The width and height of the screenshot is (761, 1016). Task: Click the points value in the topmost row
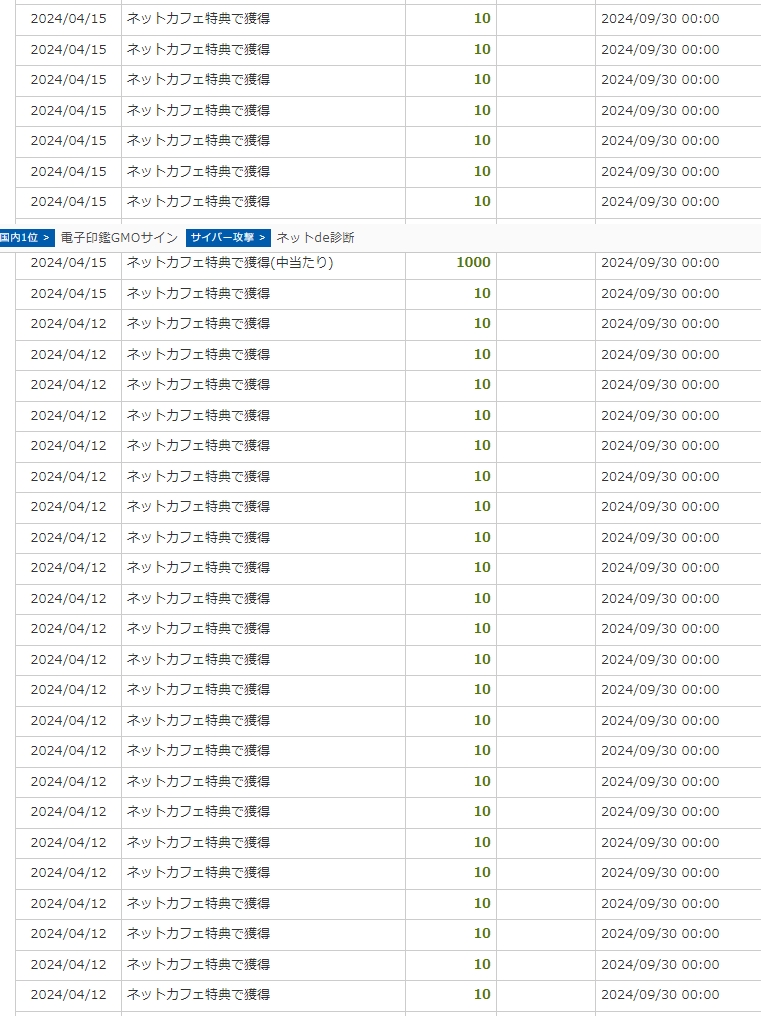point(482,18)
